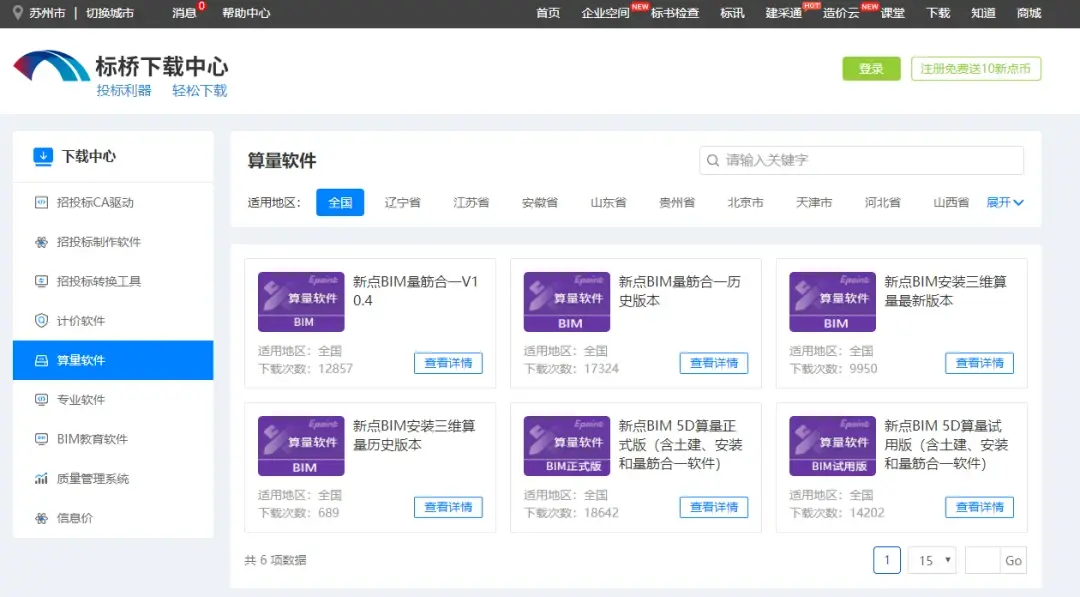Select the 北京市 region filter
The width and height of the screenshot is (1080, 597).
click(x=745, y=202)
